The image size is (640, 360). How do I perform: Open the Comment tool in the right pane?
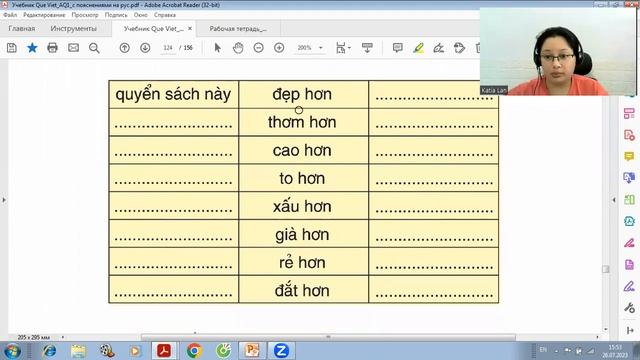[x=629, y=156]
